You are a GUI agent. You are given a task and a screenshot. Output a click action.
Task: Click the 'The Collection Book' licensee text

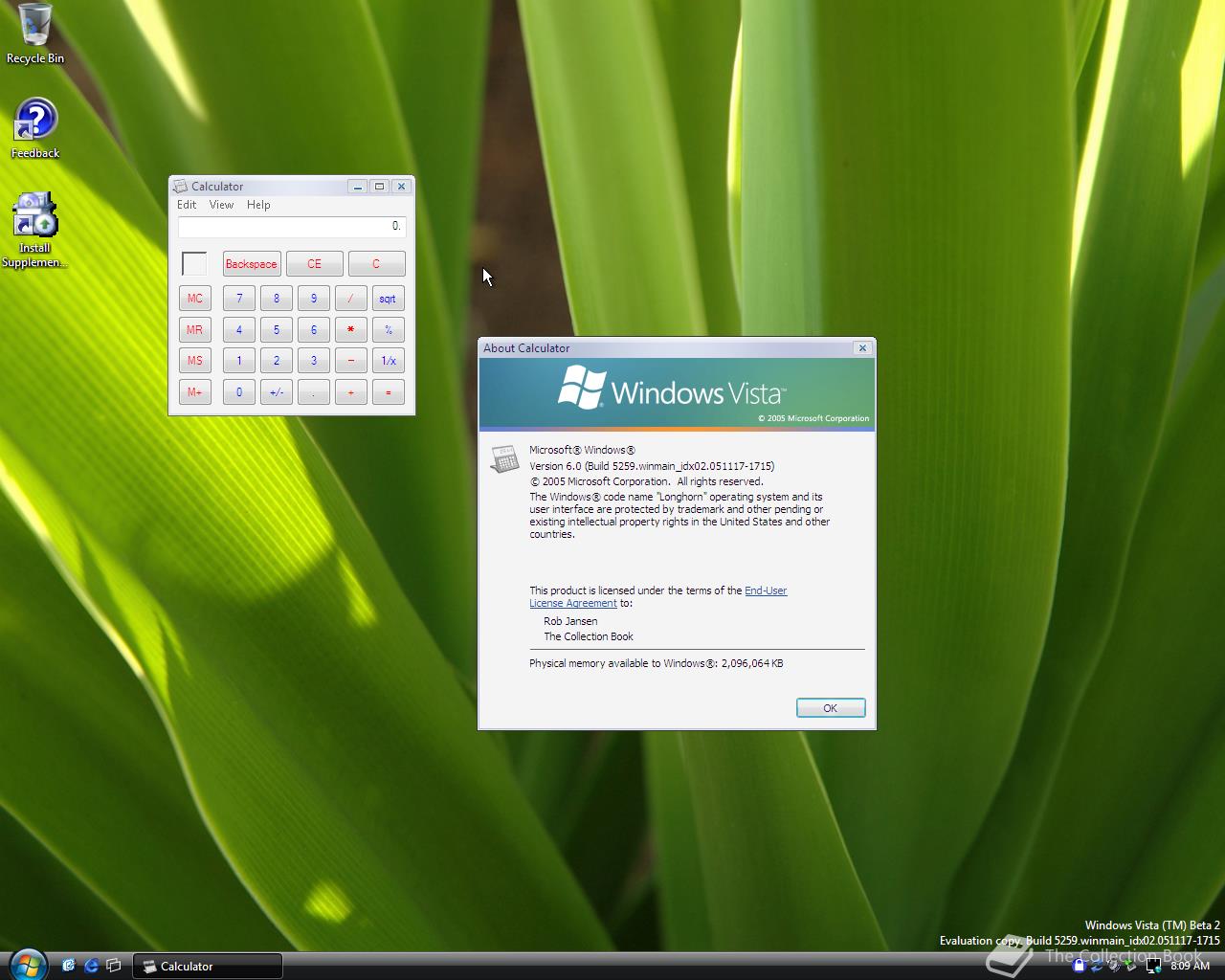[589, 636]
